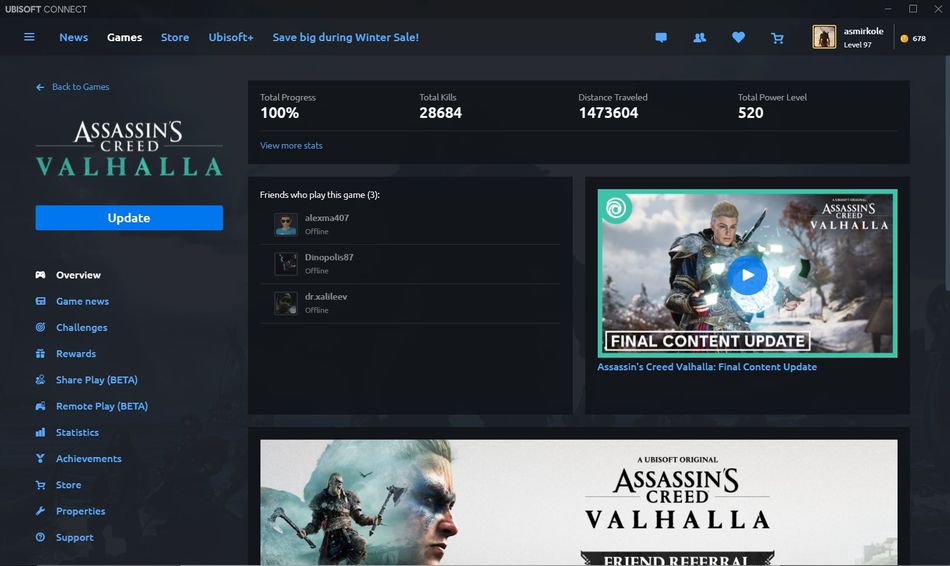Click dr.xalileev's avatar picture
Screen dimensions: 950x566
285,303
